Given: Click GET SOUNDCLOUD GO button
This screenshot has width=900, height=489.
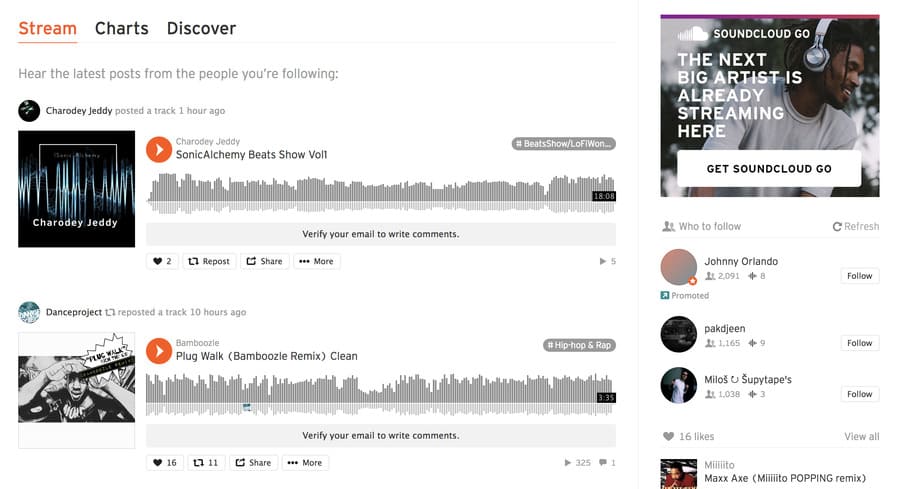Looking at the screenshot, I should [x=769, y=169].
